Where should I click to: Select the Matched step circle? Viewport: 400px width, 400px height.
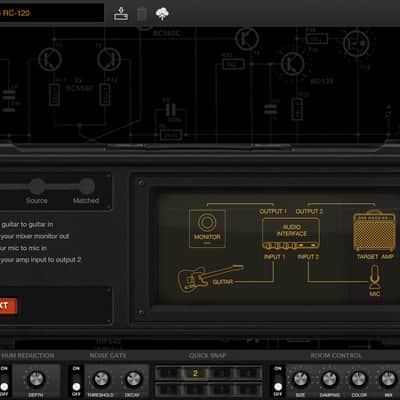pos(87,186)
